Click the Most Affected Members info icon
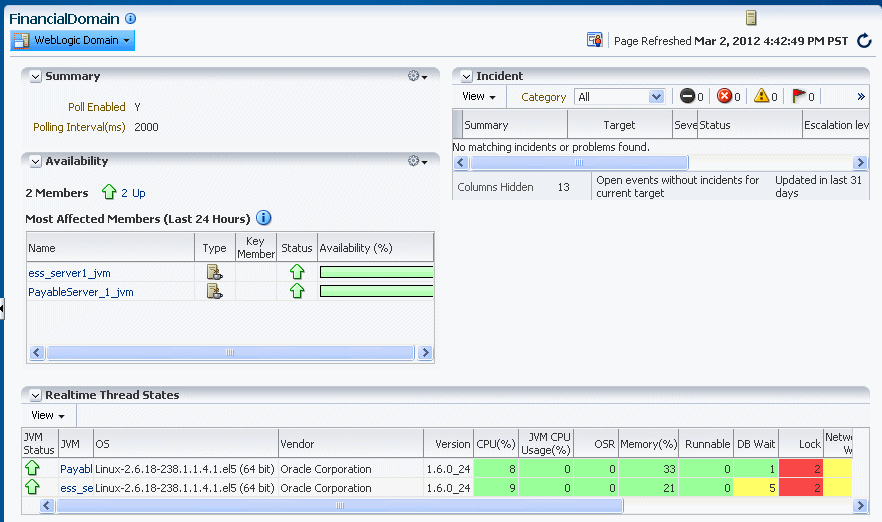882x522 pixels. 263,218
